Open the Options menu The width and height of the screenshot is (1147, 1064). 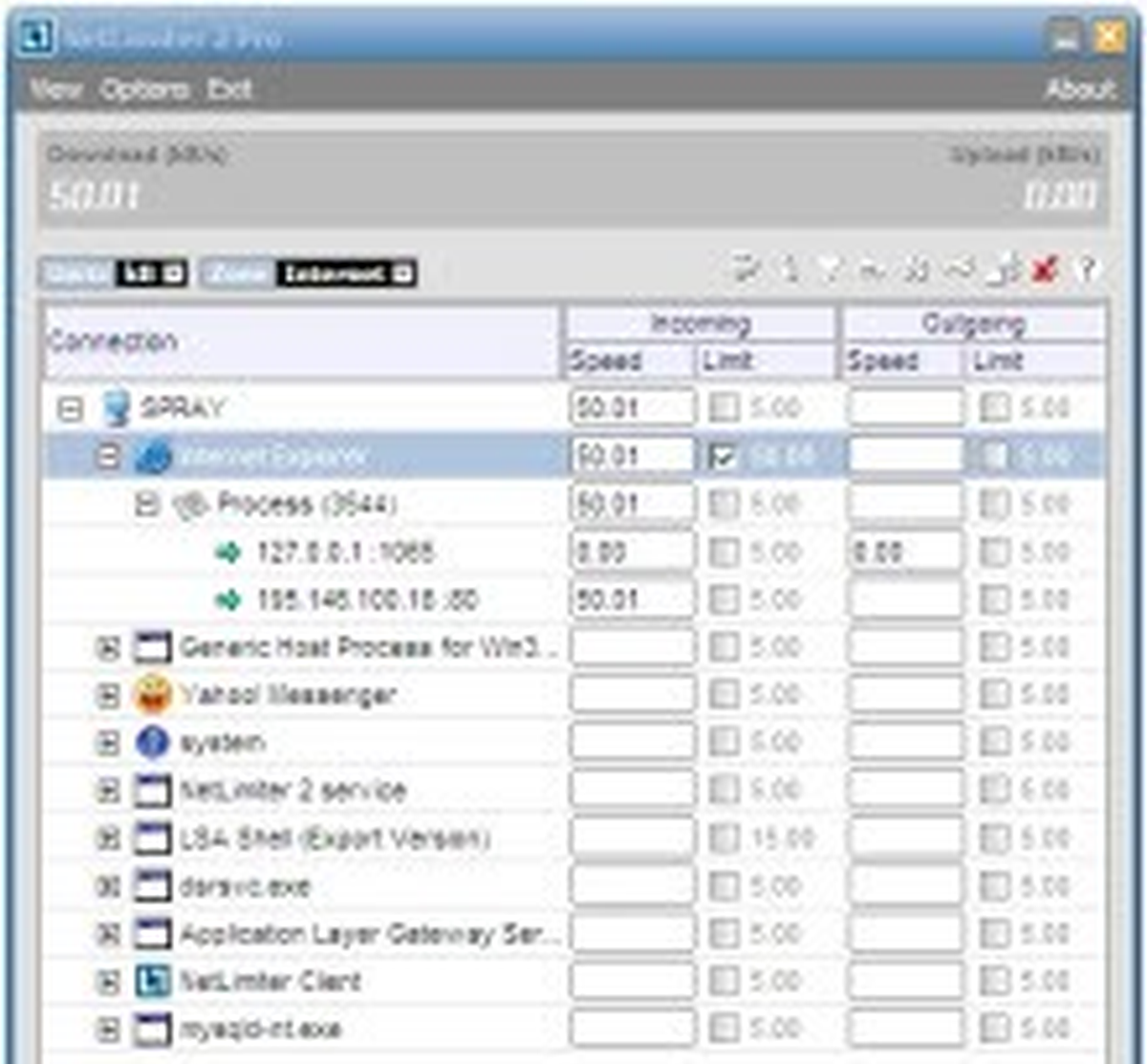pos(145,90)
